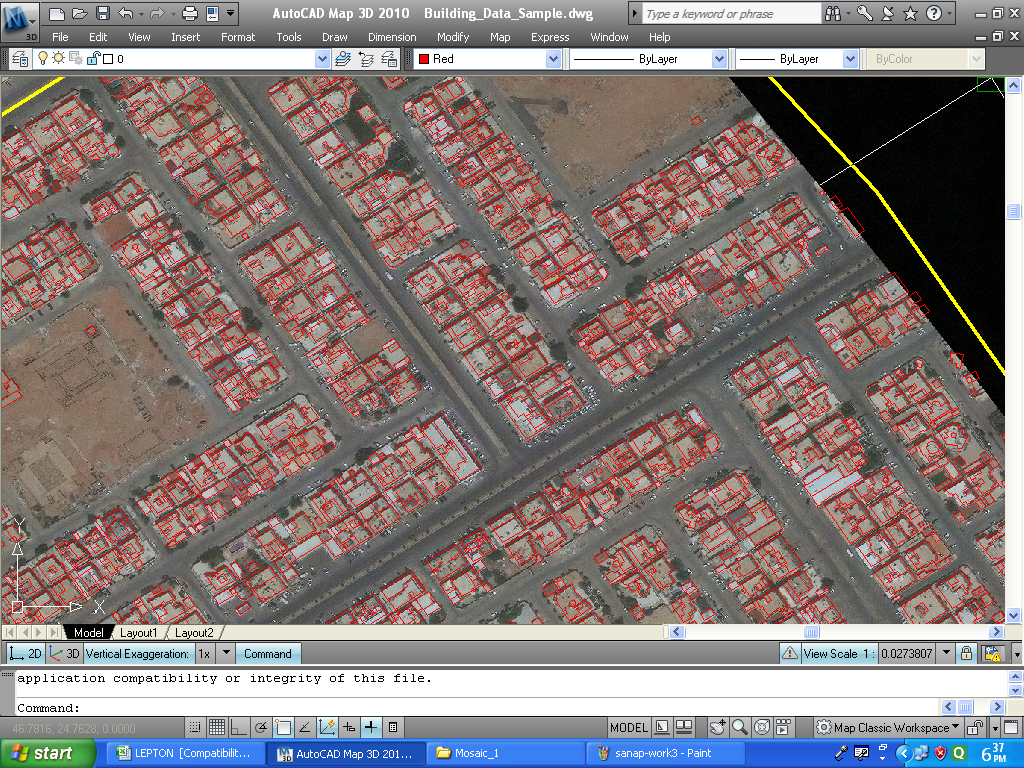The width and height of the screenshot is (1024, 768).
Task: Click the SteeringWheels icon in status bar
Action: [x=761, y=727]
